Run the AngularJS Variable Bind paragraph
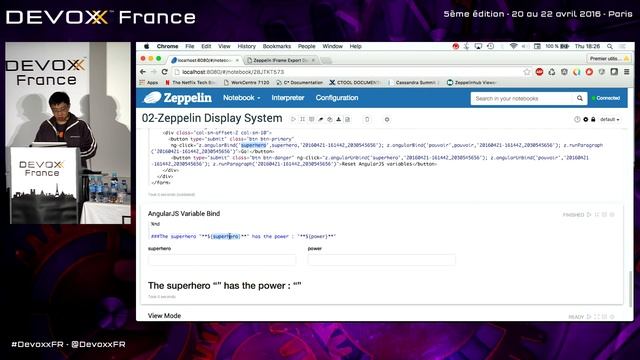 [589, 215]
